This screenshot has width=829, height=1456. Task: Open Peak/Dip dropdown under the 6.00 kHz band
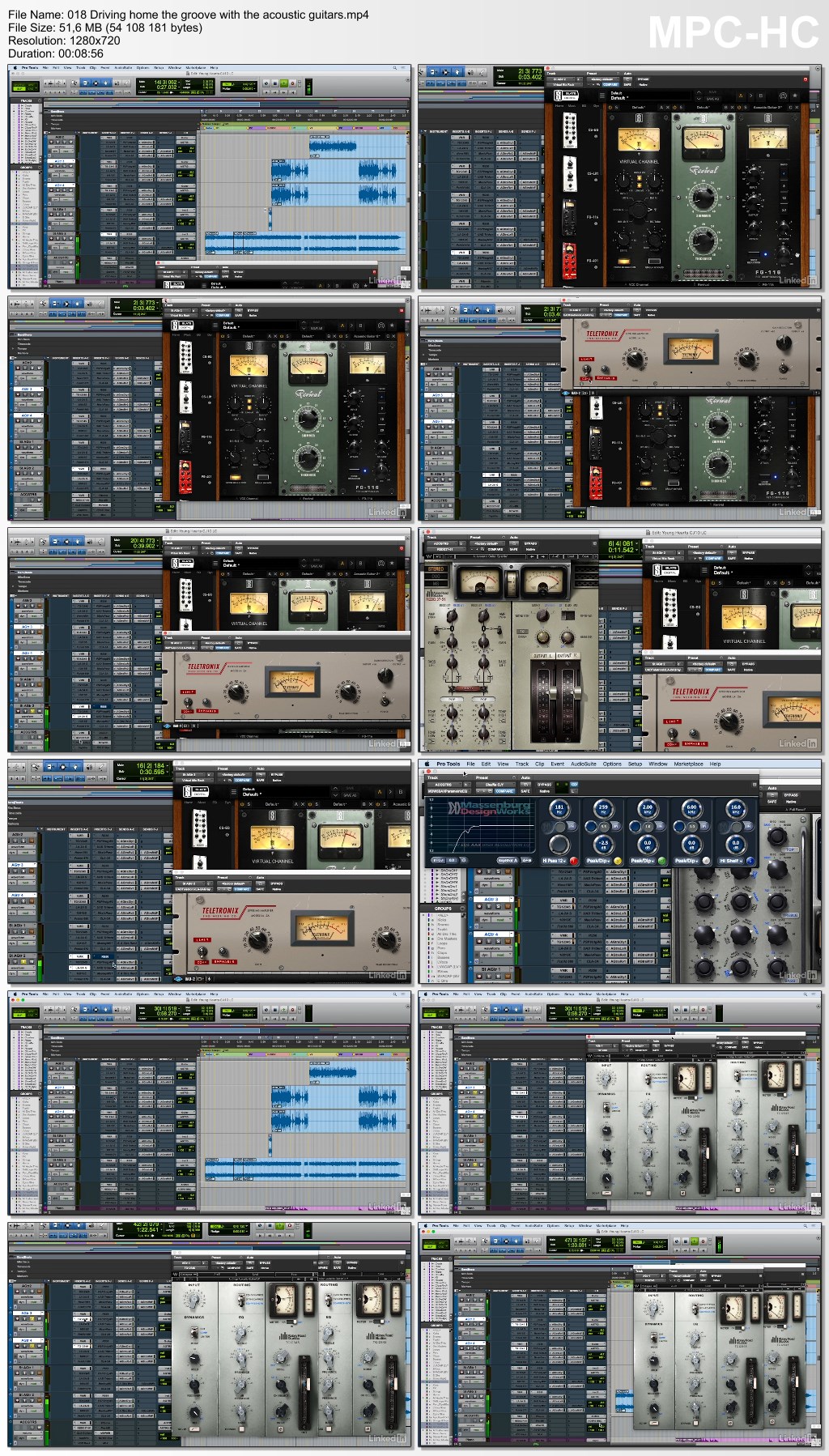coord(687,861)
